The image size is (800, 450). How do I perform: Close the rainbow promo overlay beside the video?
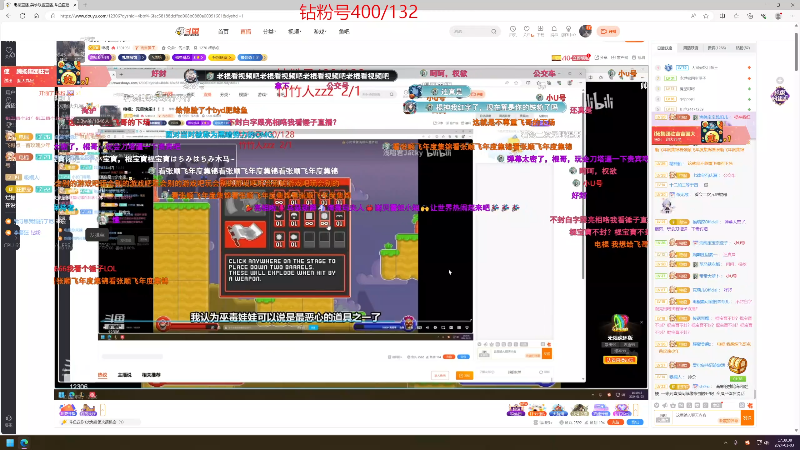click(641, 322)
